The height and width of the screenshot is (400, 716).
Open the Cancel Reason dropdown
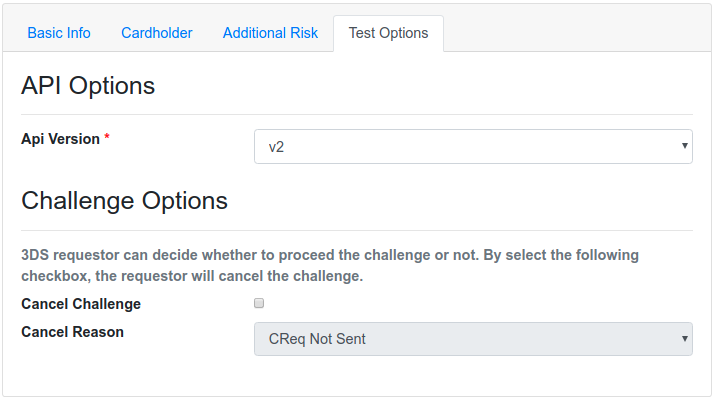[473, 339]
